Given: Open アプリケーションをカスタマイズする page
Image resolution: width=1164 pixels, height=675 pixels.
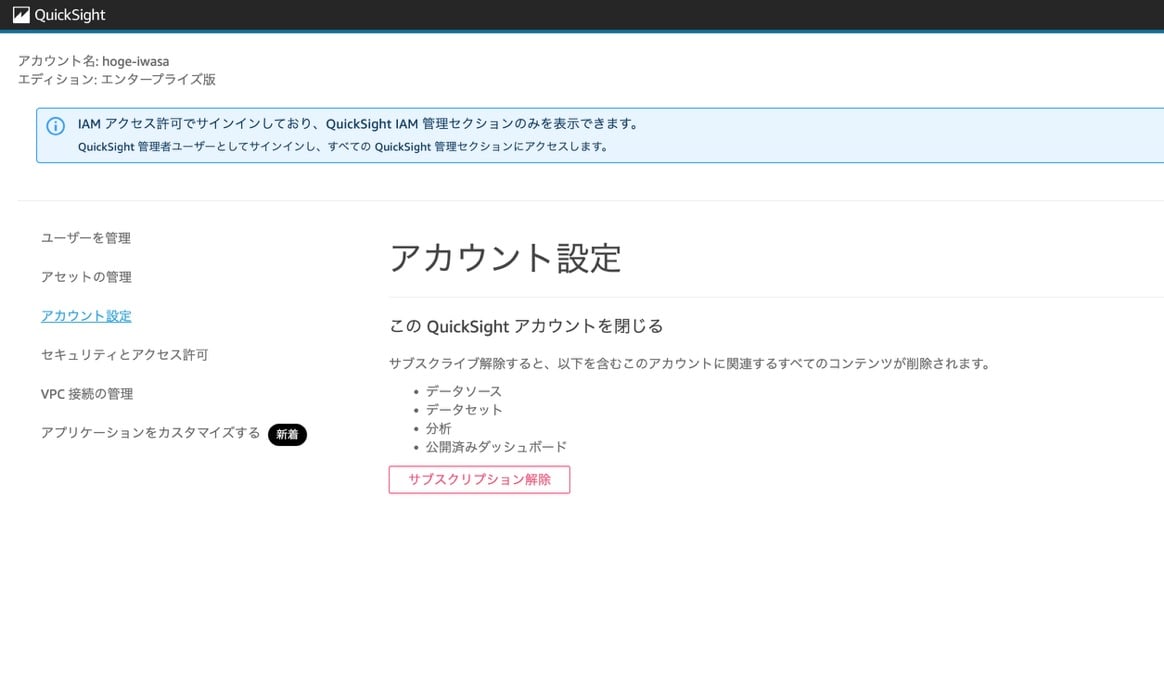Looking at the screenshot, I should point(151,432).
